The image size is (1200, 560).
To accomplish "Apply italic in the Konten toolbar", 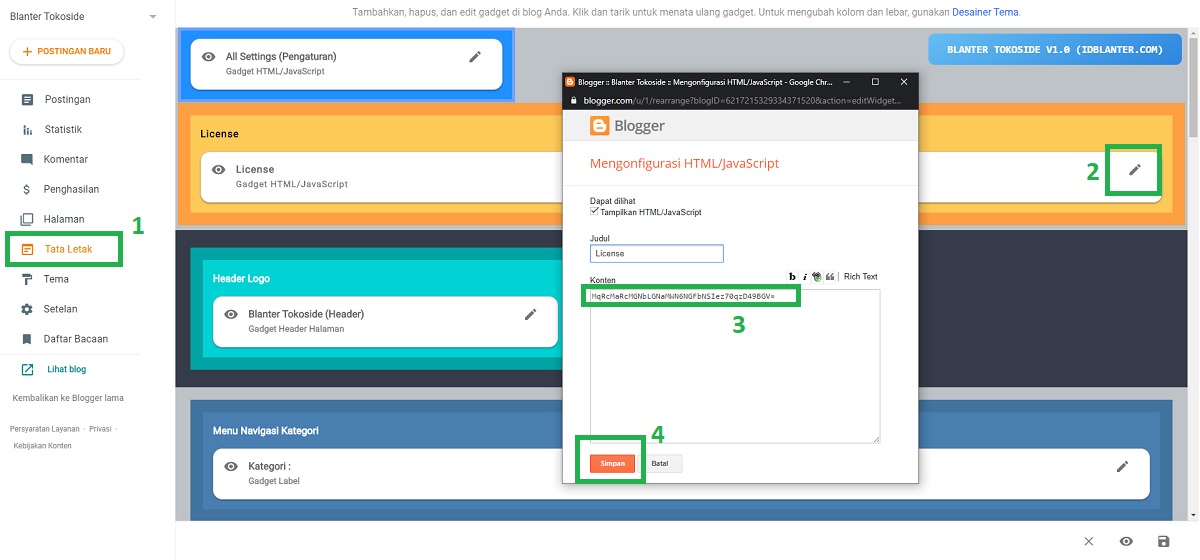I will (x=804, y=277).
